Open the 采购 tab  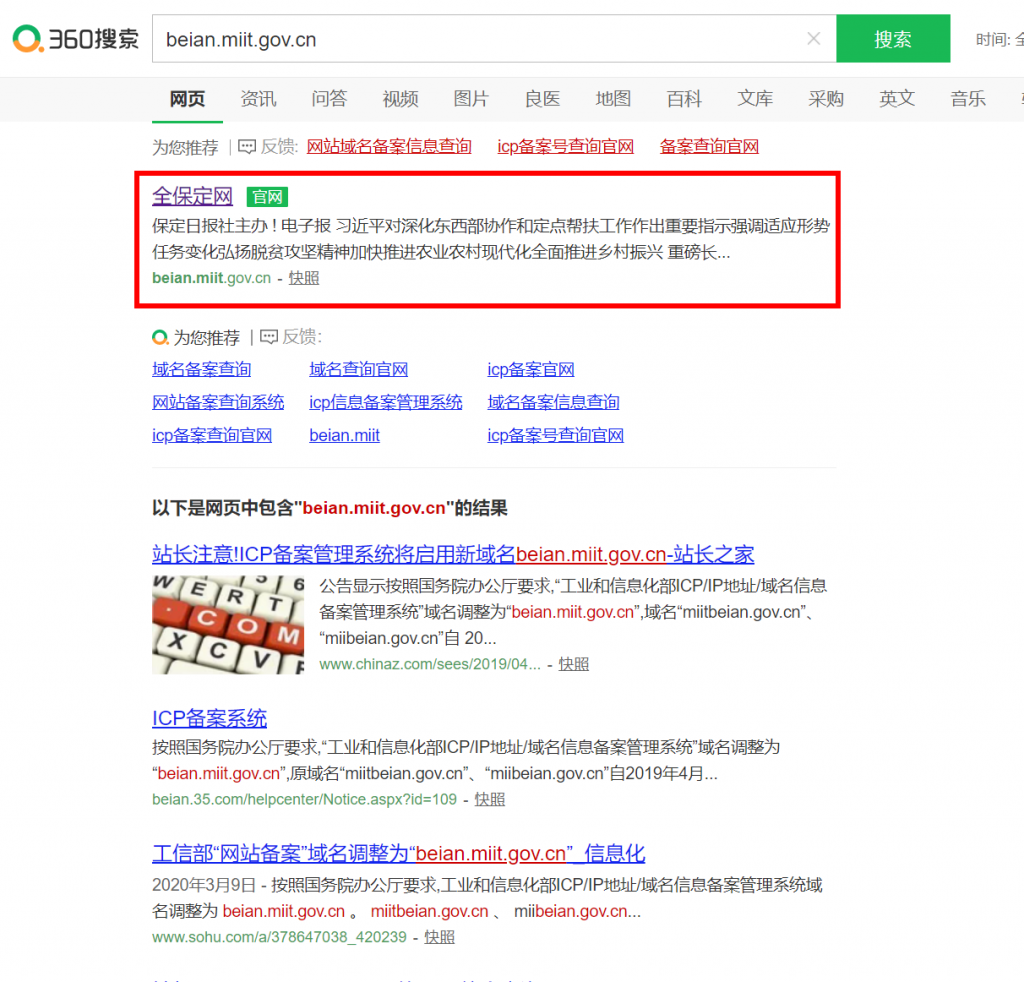[x=826, y=99]
